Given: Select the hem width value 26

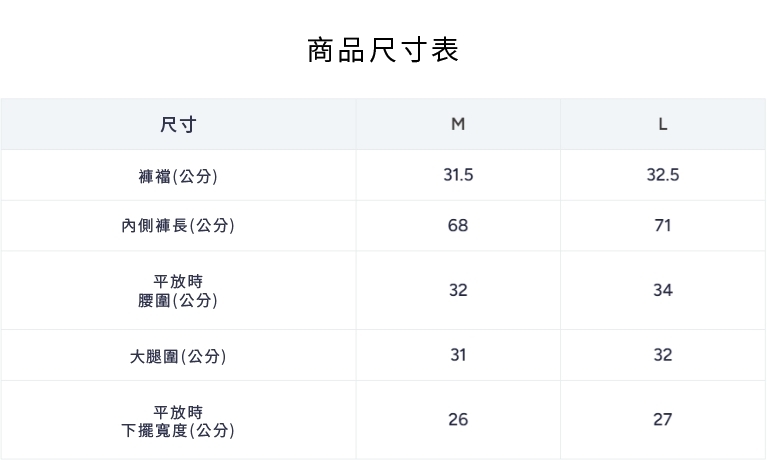Looking at the screenshot, I should 458,420.
